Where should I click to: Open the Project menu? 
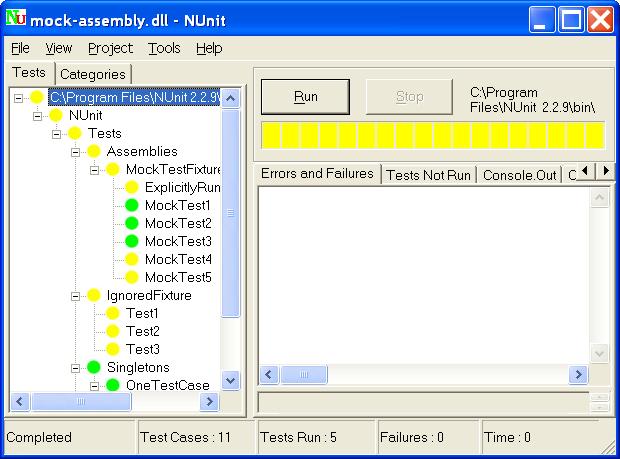[110, 48]
